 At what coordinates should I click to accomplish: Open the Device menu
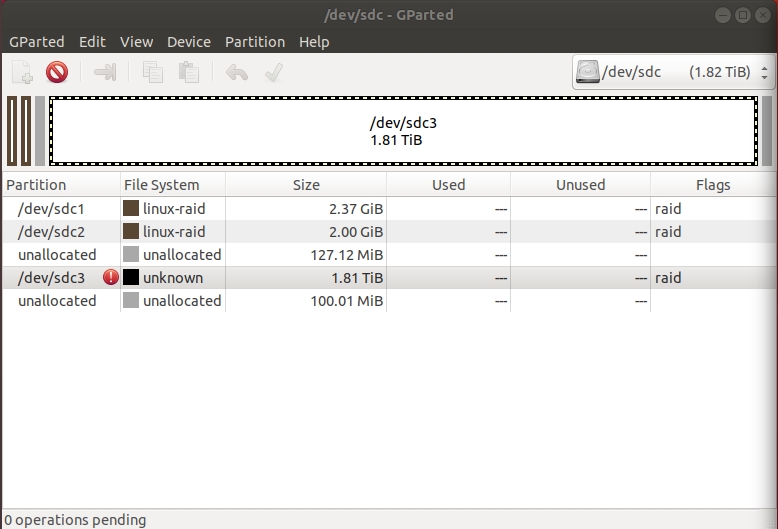189,42
